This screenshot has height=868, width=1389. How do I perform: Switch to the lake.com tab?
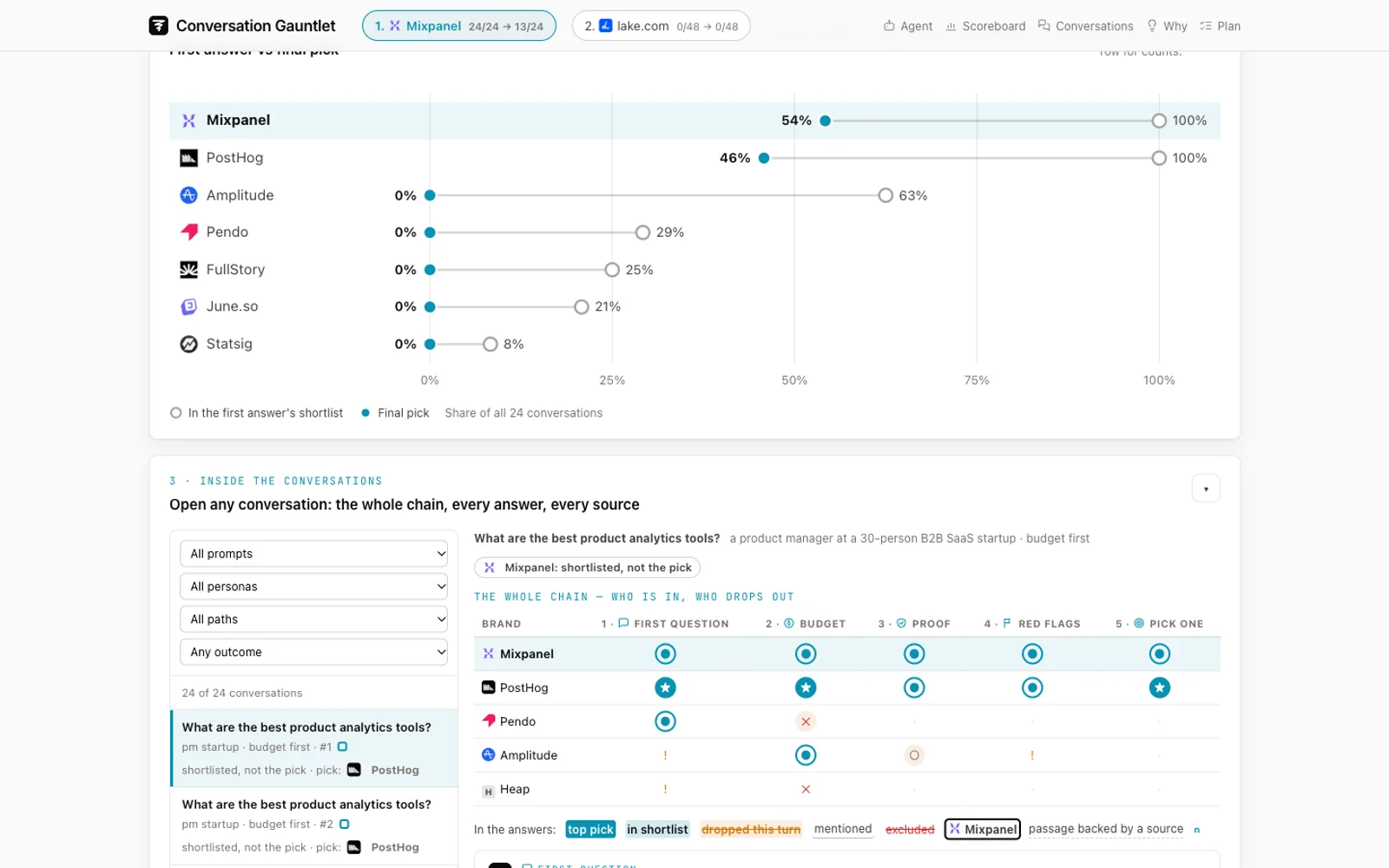pos(661,26)
